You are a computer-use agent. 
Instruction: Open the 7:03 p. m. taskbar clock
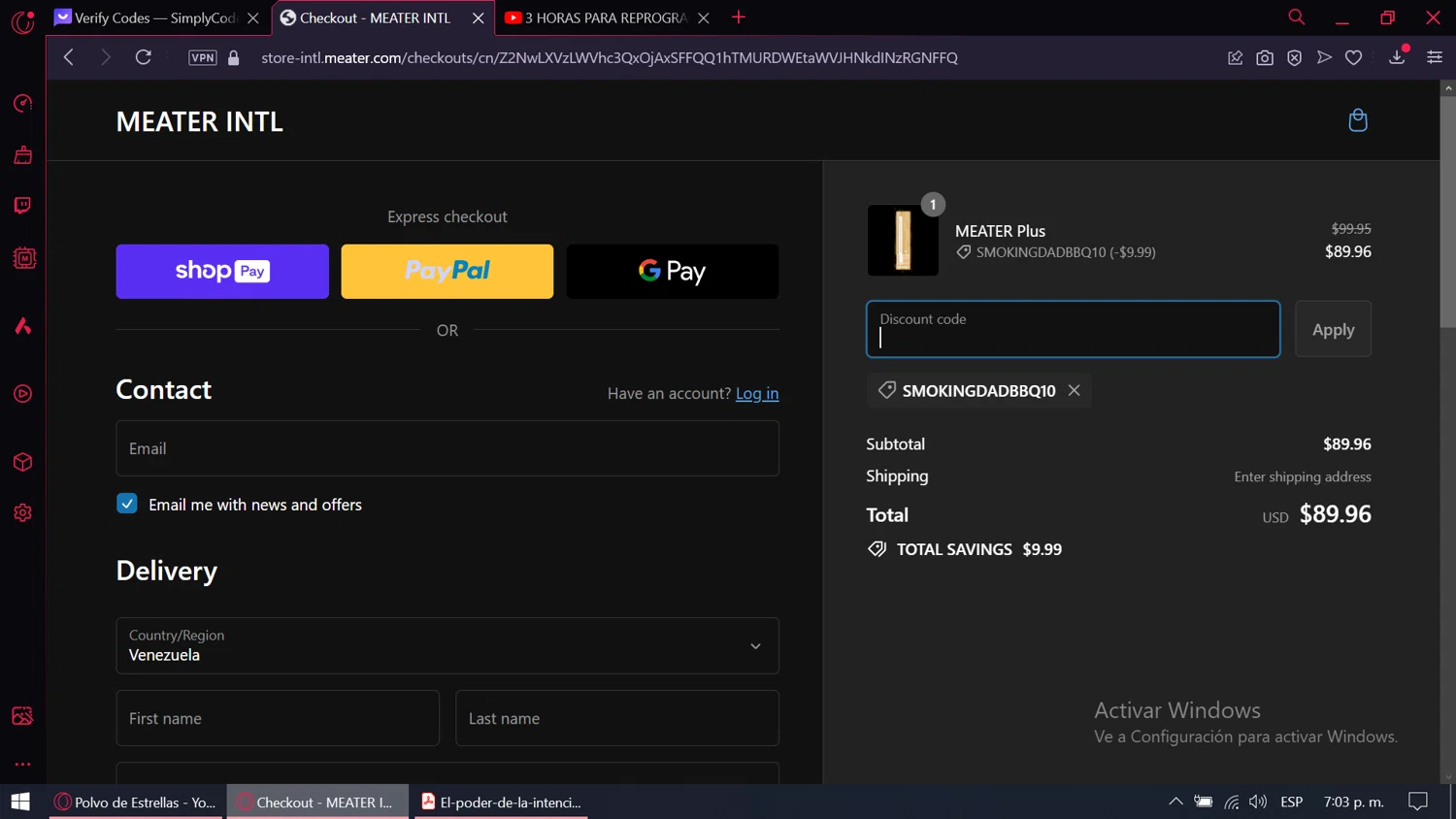pyautogui.click(x=1353, y=802)
